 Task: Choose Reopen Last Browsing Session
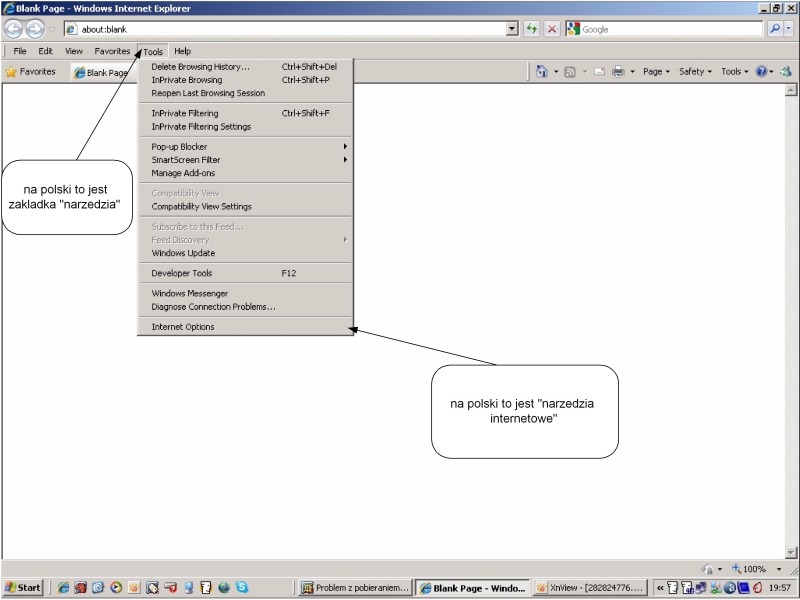click(x=245, y=93)
